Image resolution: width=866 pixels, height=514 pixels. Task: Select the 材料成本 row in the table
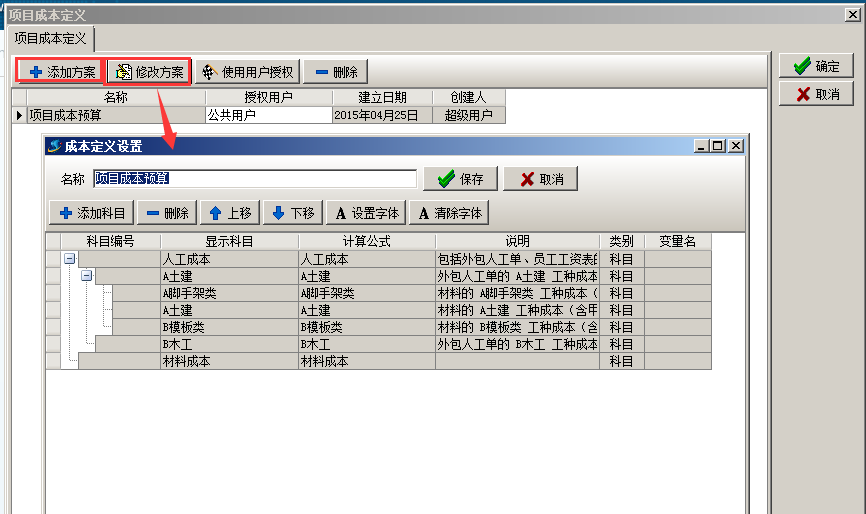[x=229, y=361]
